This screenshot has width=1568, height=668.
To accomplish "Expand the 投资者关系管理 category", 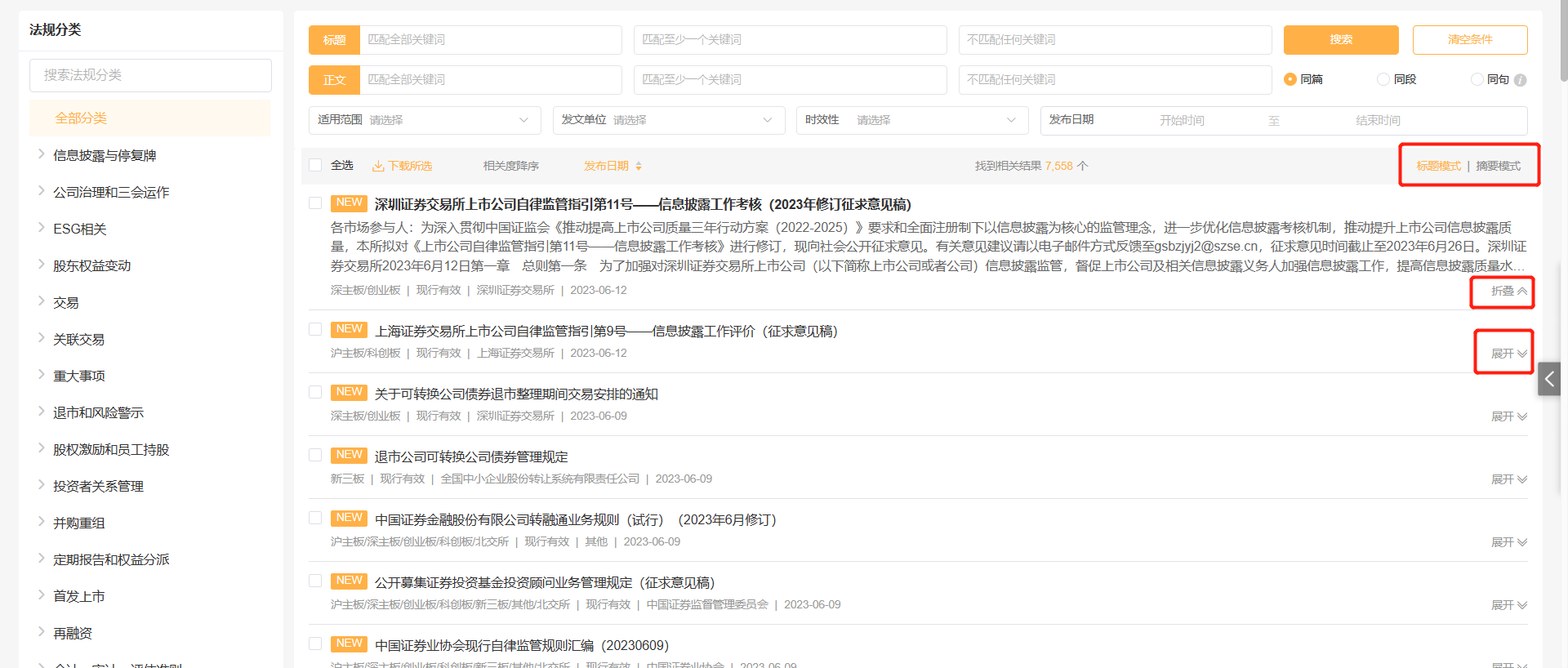I will click(41, 484).
